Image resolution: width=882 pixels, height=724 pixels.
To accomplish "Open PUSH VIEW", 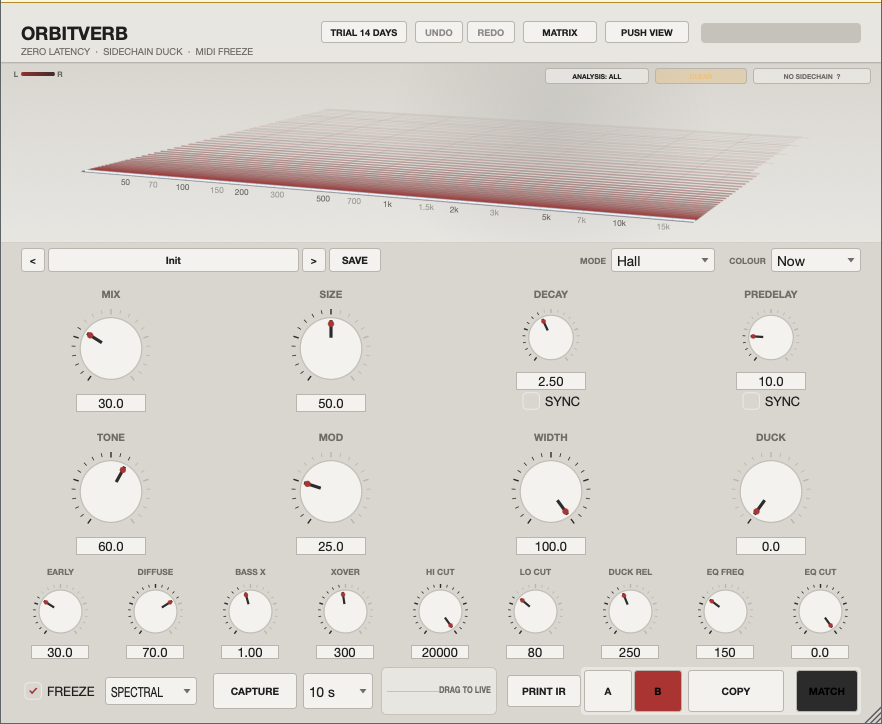I will tap(647, 33).
